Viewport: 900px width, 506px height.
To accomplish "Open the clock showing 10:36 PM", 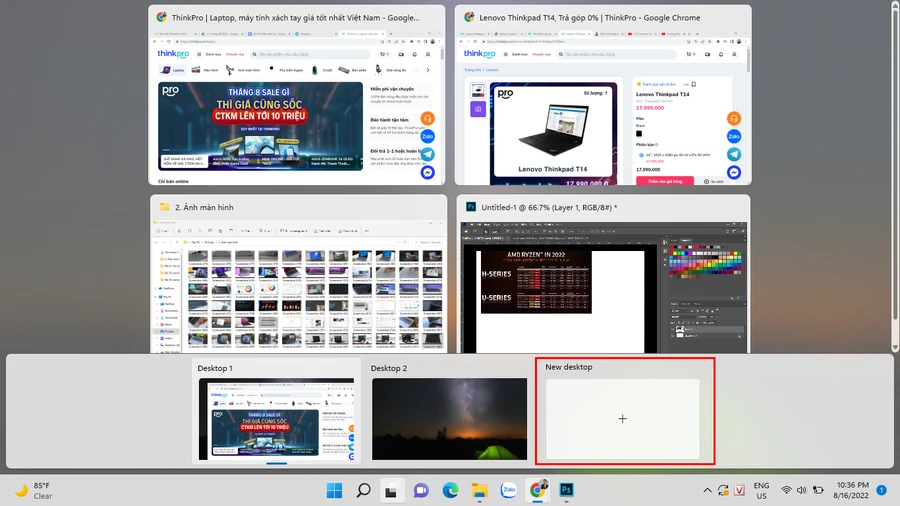I will (x=852, y=491).
